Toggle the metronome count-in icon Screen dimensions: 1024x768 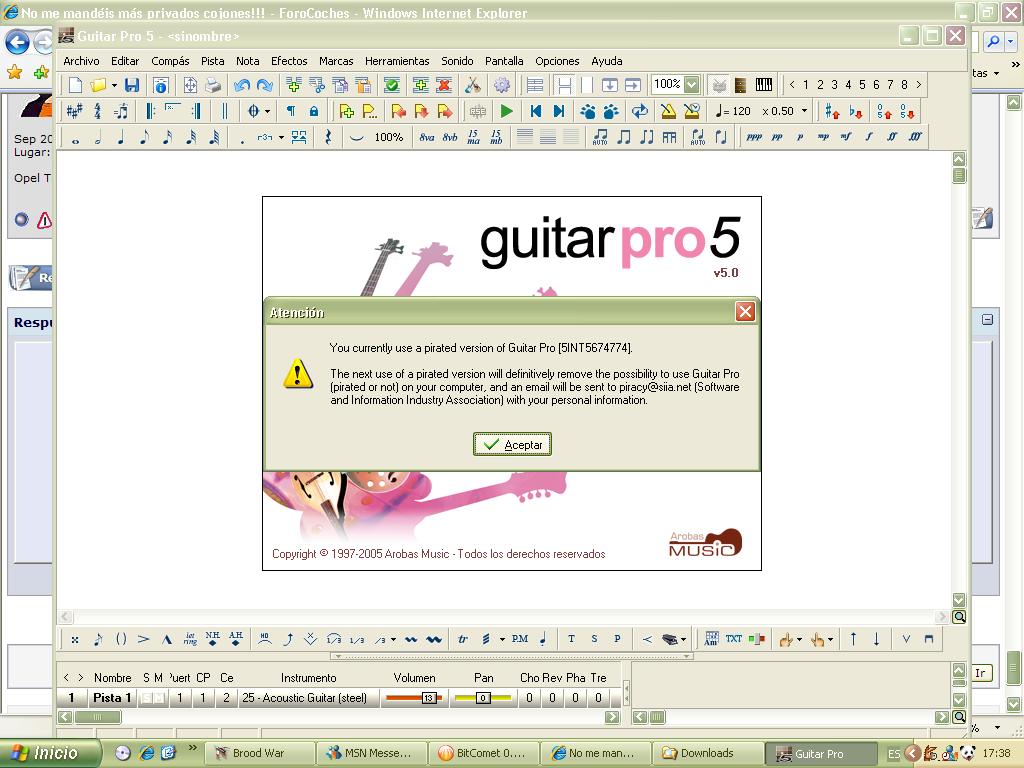coord(692,112)
